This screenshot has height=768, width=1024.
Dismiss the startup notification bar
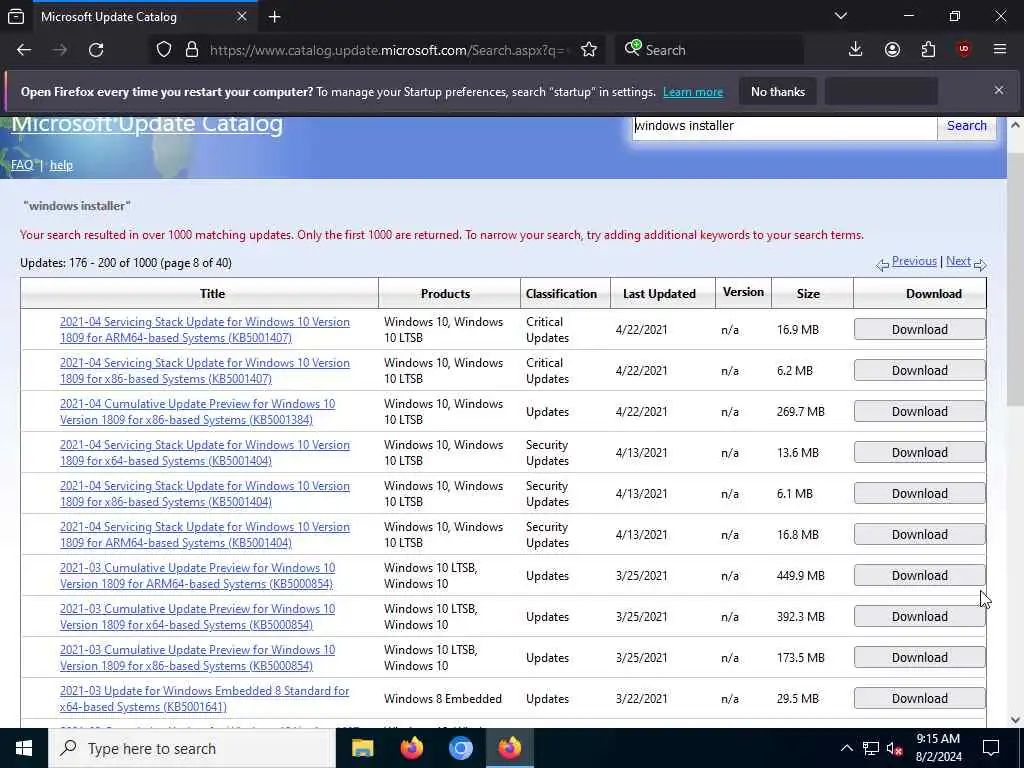coord(999,91)
